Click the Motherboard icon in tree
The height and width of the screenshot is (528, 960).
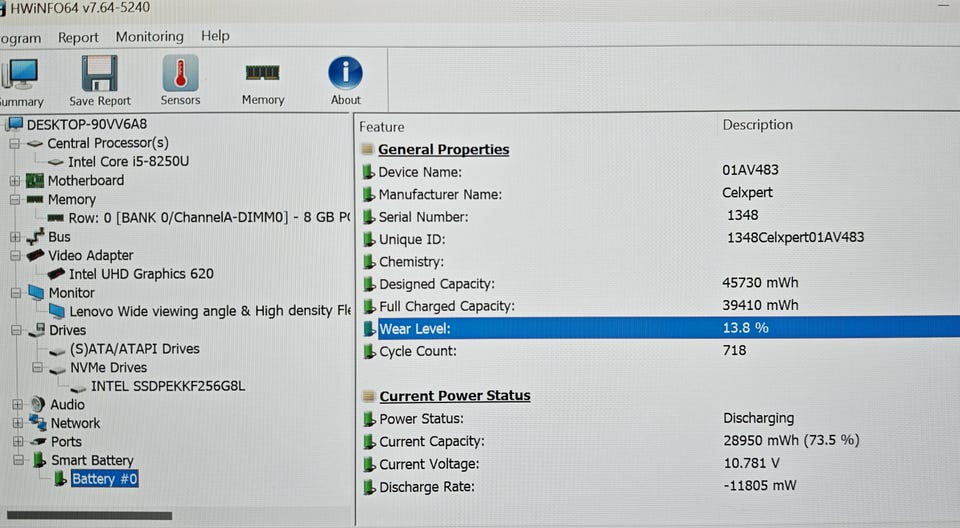pyautogui.click(x=35, y=181)
